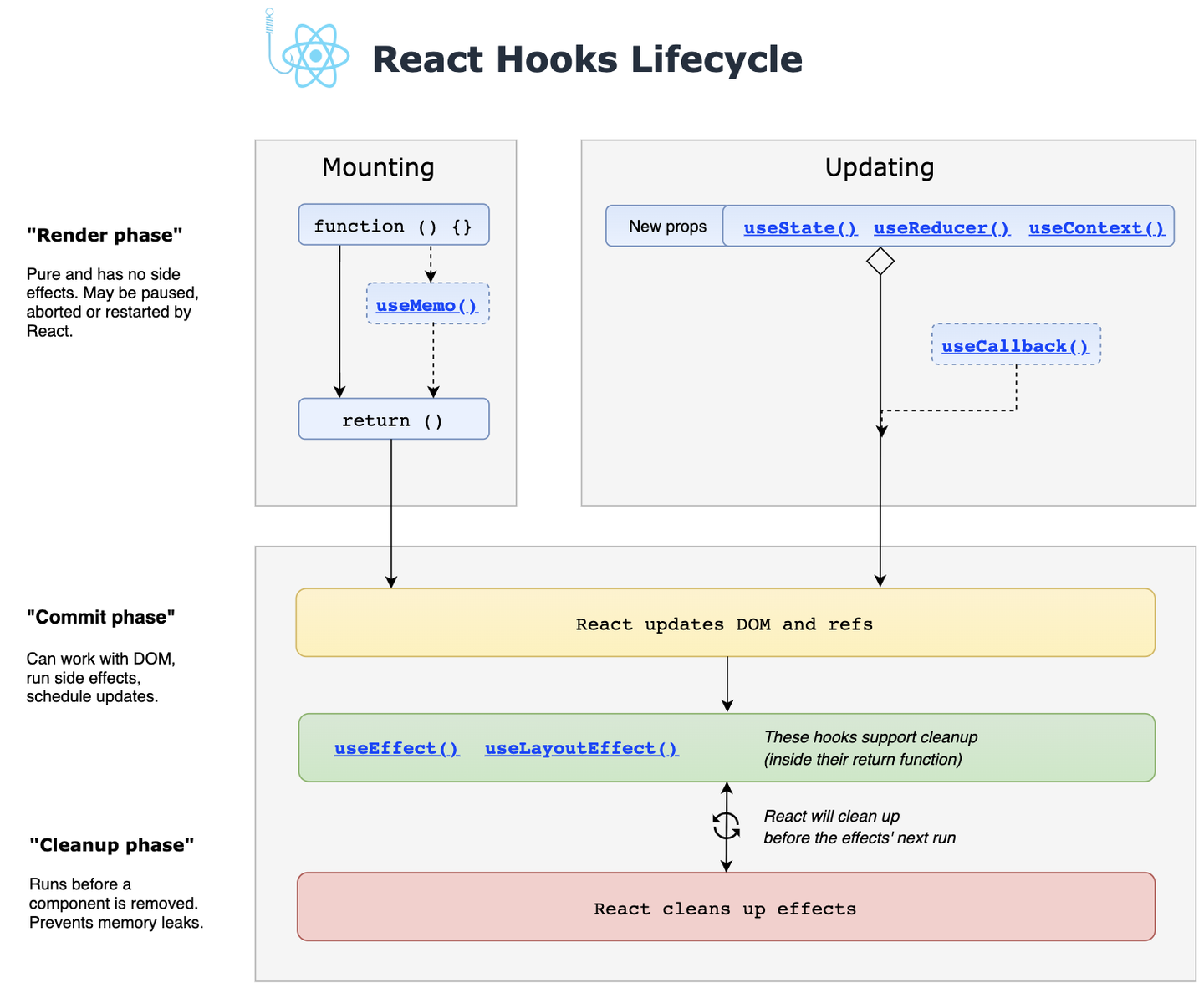Open the useContext() hook link
The height and width of the screenshot is (988, 1204).
(1096, 227)
